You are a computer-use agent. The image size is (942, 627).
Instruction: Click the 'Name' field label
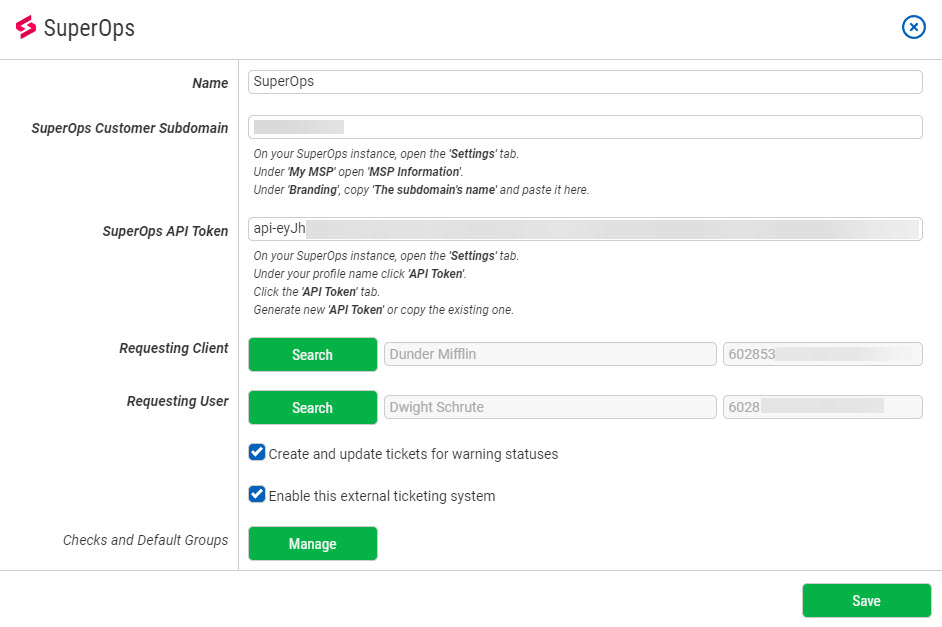click(x=210, y=84)
